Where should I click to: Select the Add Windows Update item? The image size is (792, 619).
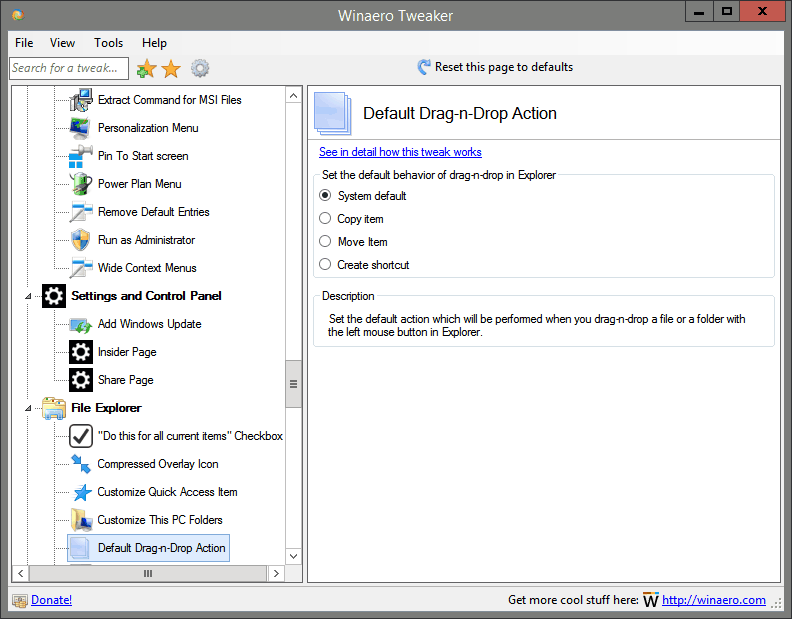[150, 324]
